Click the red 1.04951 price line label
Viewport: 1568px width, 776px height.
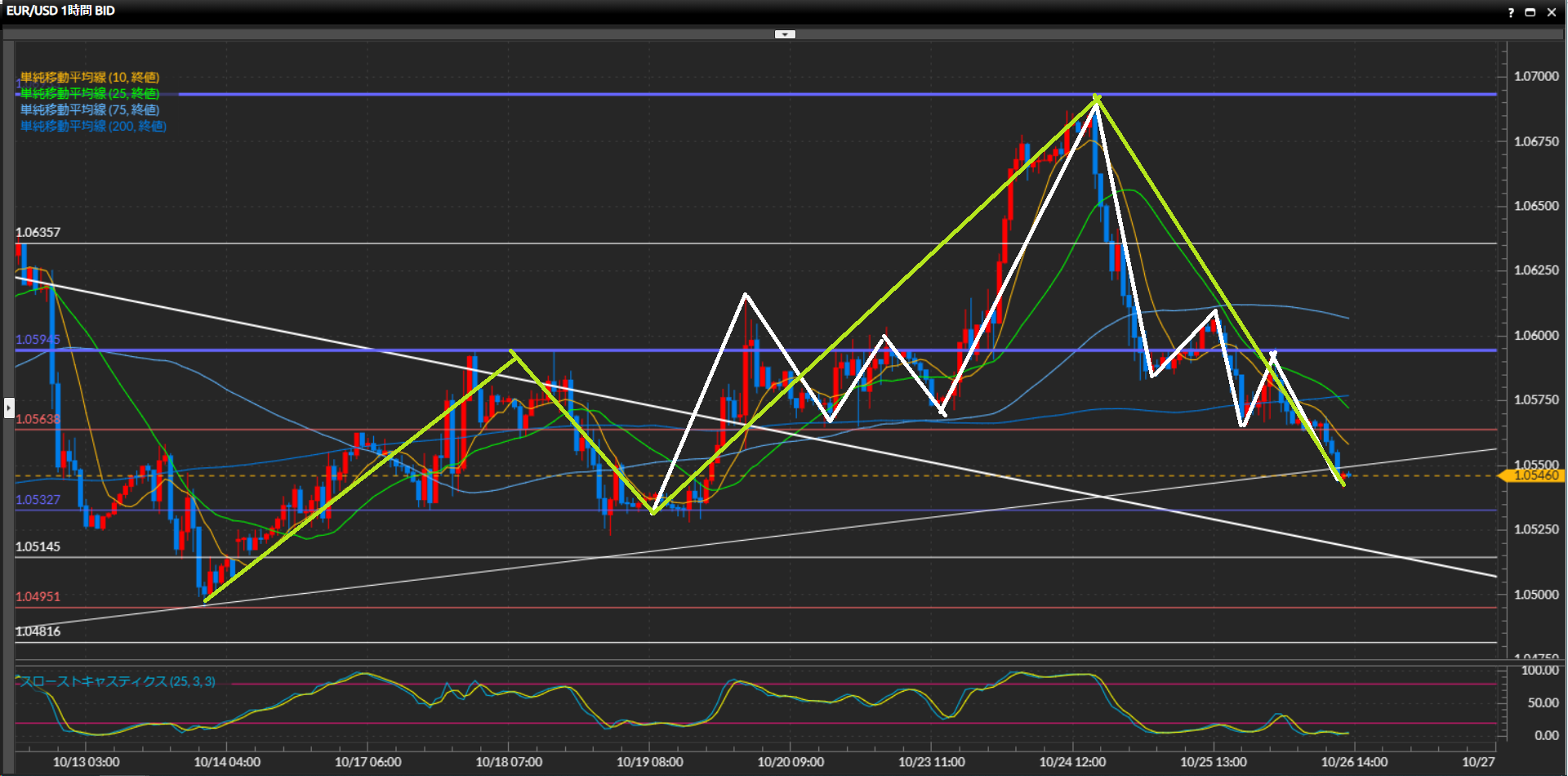coord(38,597)
